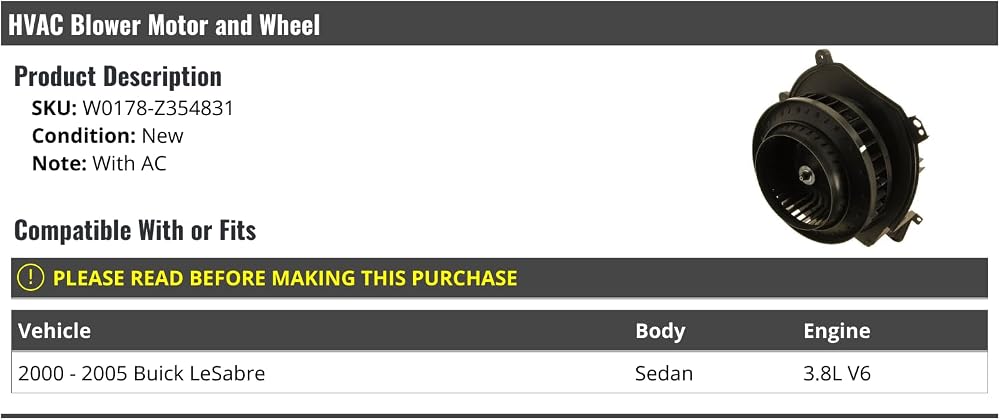
Task: Click the HVAC Blower Motor and Wheel title
Action: (x=164, y=25)
